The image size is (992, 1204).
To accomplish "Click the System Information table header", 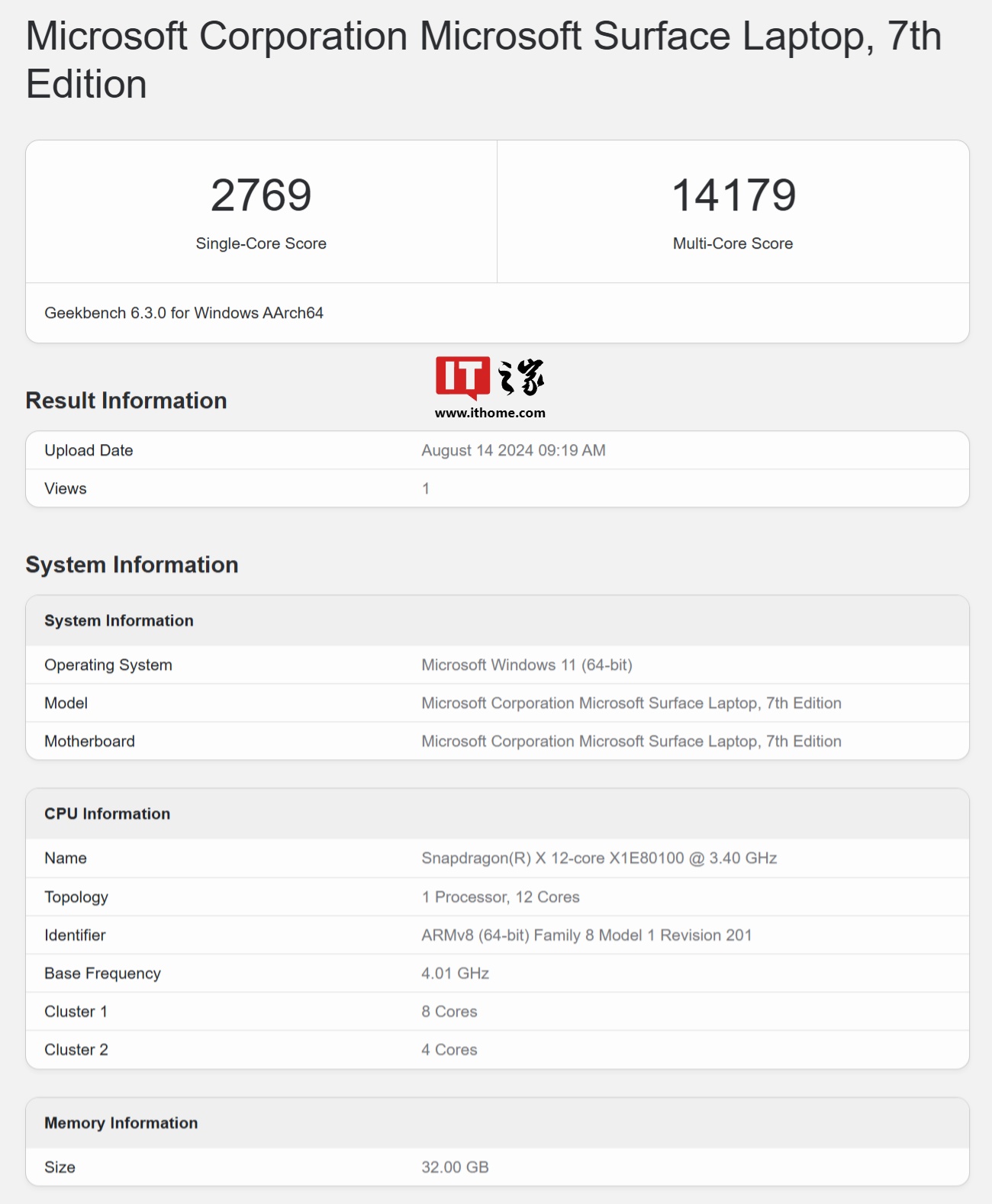I will point(119,620).
